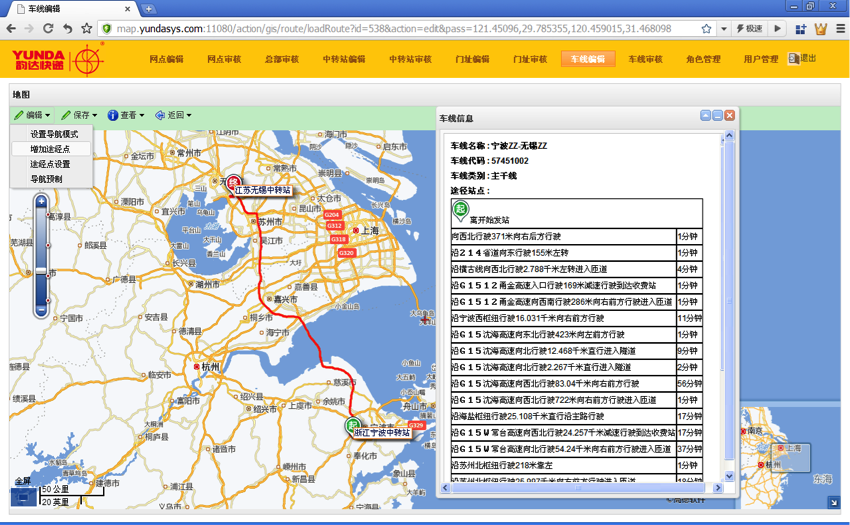Collapse the 车线信息 panel with up-arrow button
Screen dimensions: 850x525
(705, 116)
